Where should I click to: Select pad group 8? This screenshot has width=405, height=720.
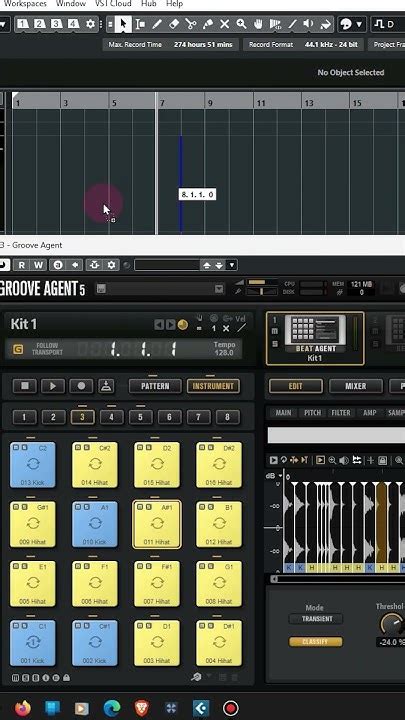tap(227, 417)
